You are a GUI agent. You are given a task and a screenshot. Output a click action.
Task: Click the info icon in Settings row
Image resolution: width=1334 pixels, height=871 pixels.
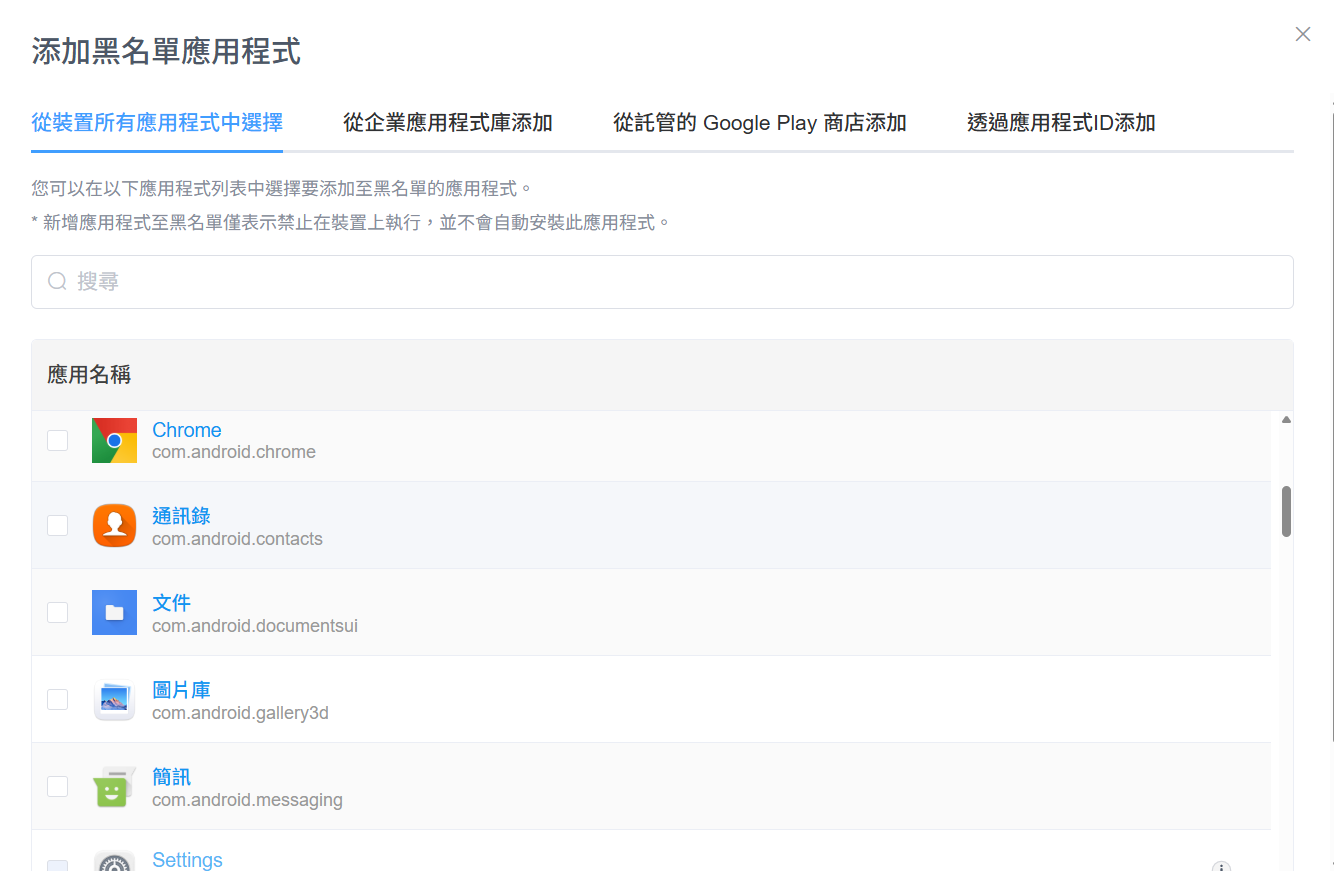(x=1221, y=866)
